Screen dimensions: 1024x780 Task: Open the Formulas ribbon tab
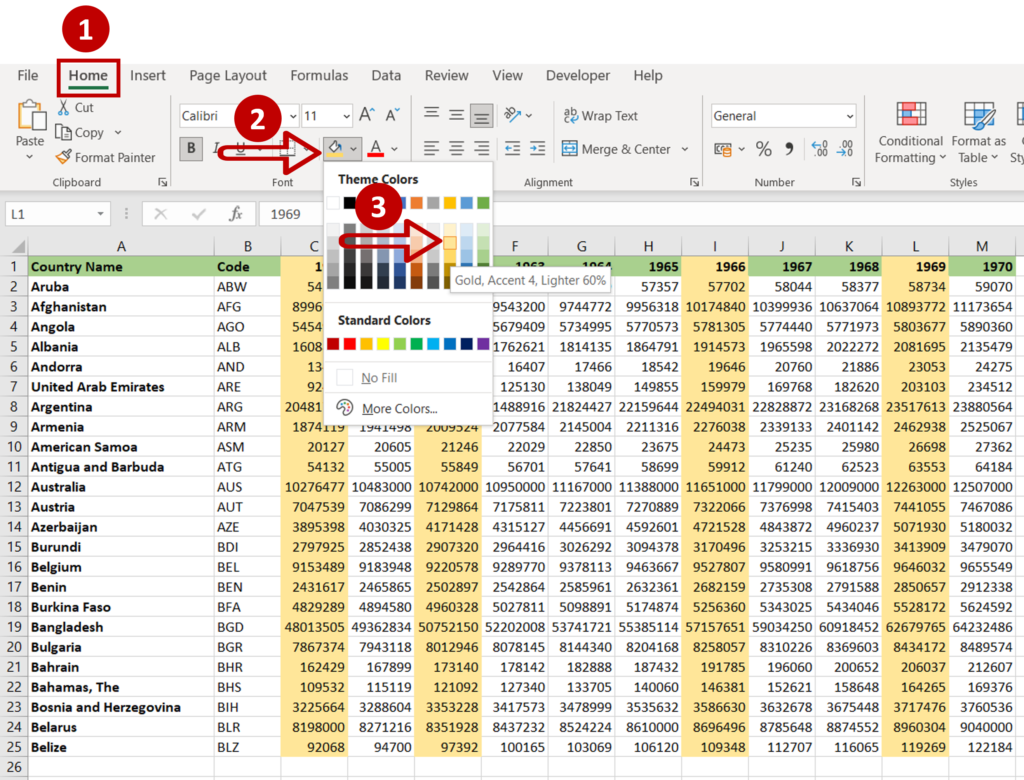(x=319, y=75)
